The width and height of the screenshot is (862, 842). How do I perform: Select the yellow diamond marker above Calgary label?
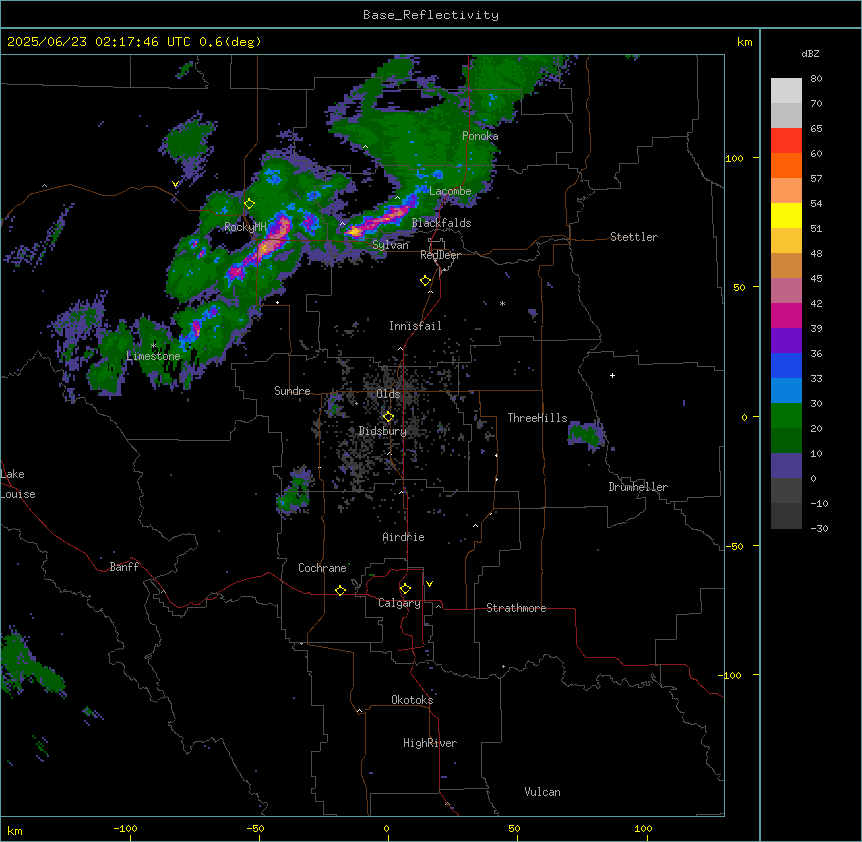pyautogui.click(x=405, y=589)
